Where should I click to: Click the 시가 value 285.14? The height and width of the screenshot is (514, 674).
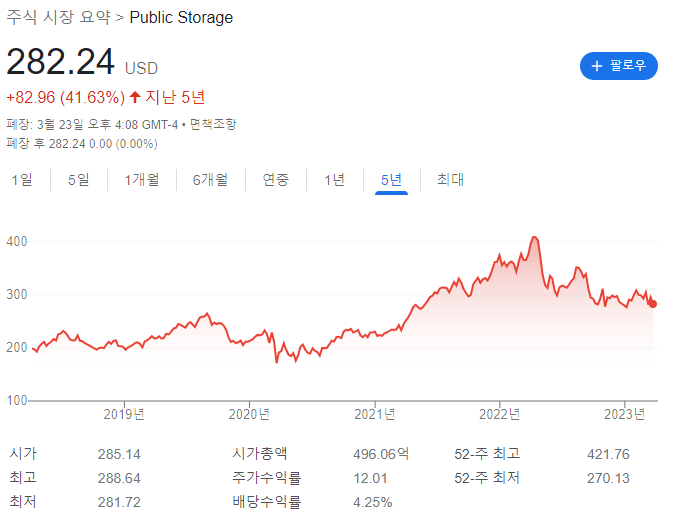coord(119,454)
